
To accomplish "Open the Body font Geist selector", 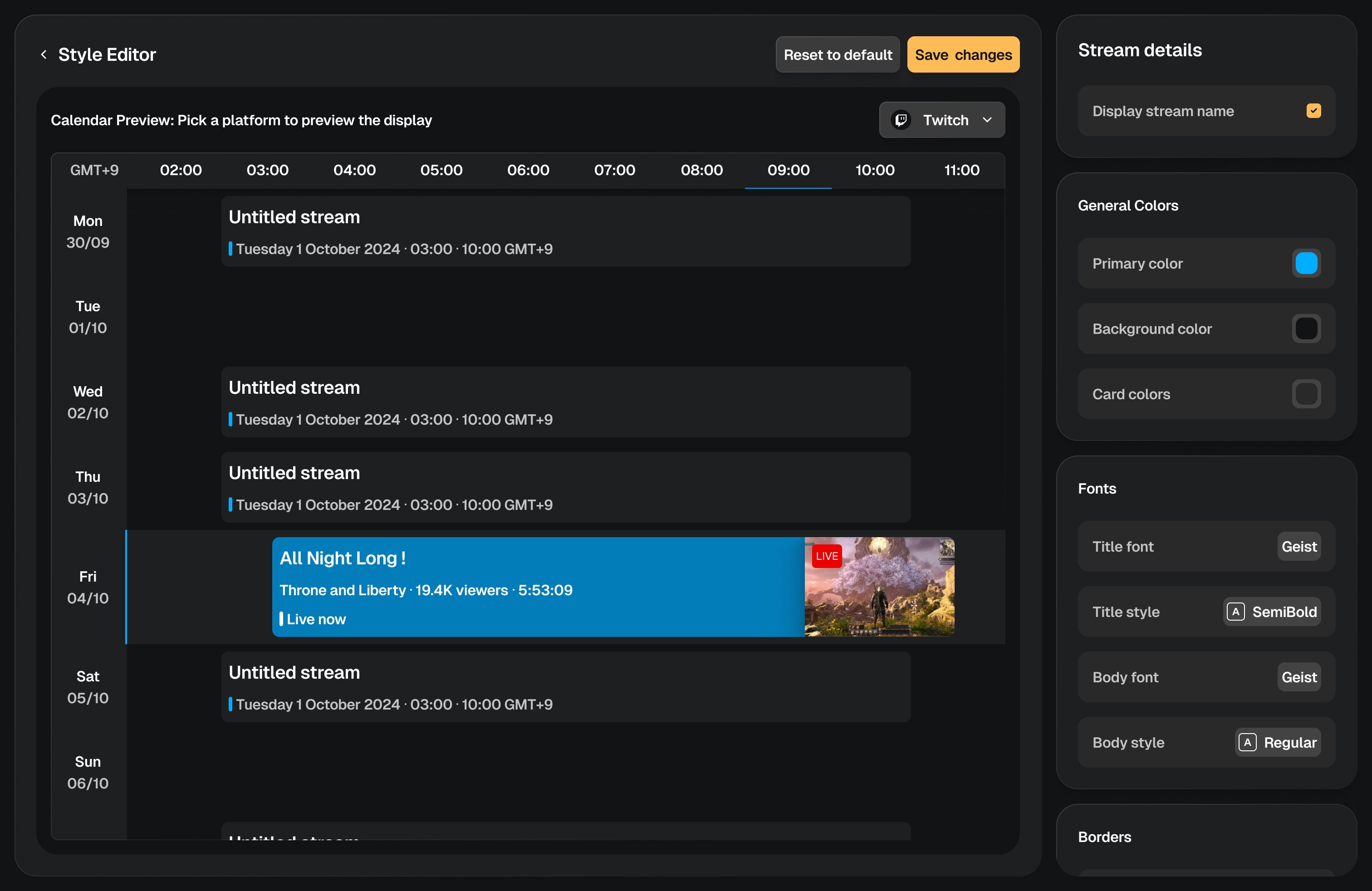I will 1299,677.
